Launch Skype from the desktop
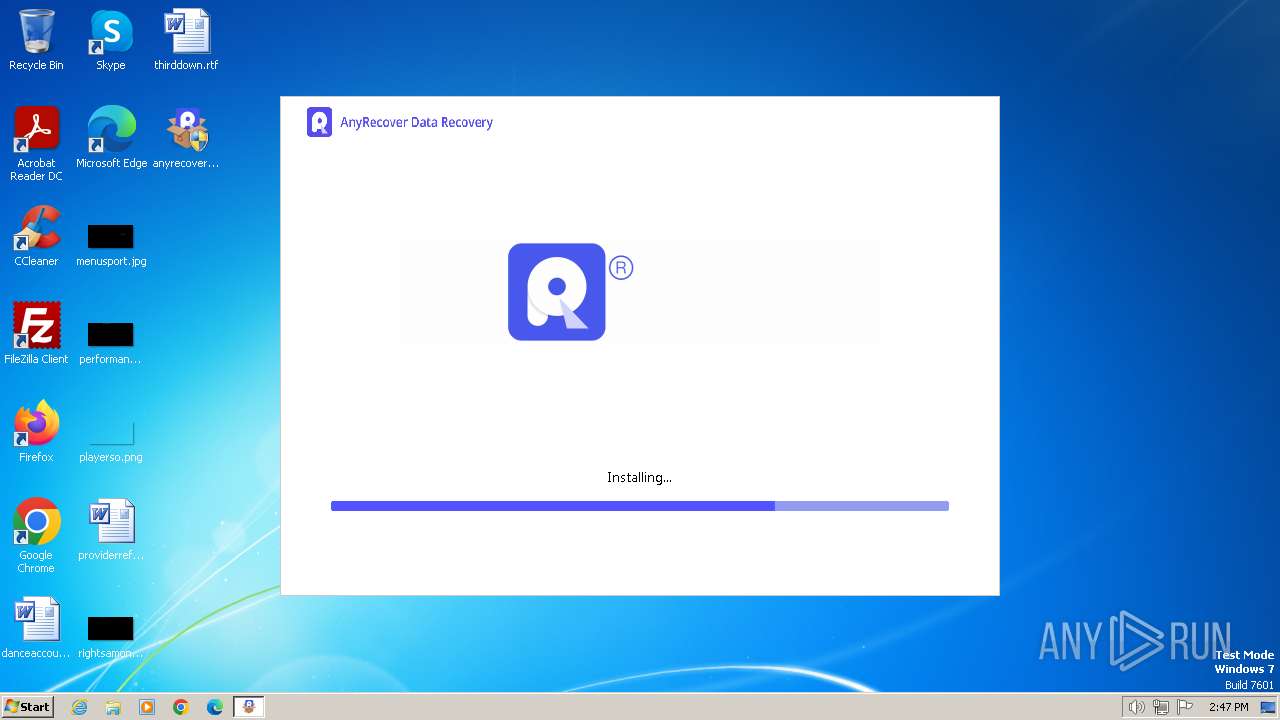 tap(111, 40)
